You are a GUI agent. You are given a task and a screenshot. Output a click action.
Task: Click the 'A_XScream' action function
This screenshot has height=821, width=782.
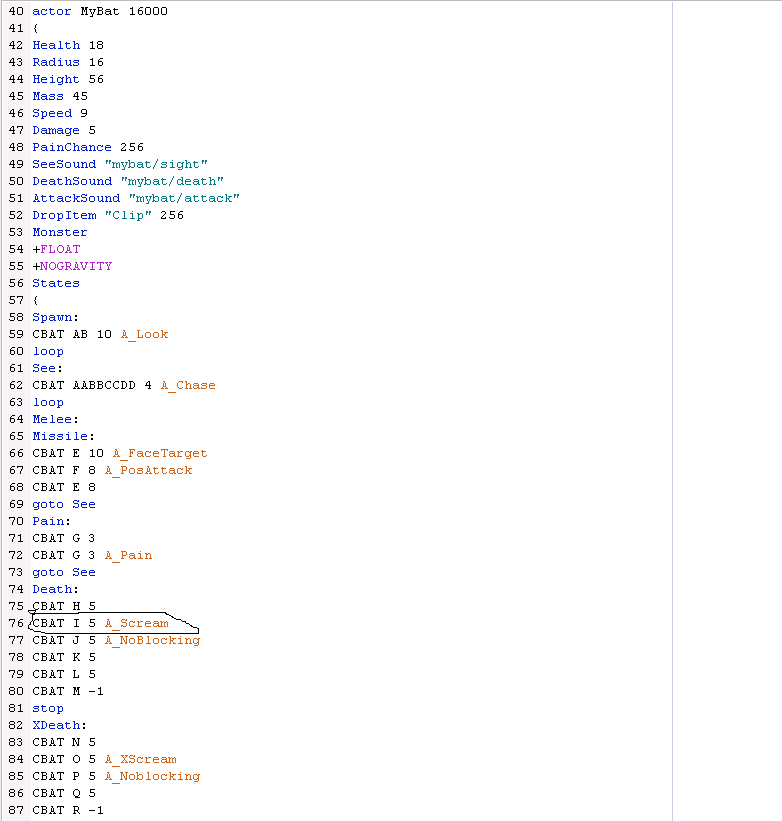click(140, 760)
